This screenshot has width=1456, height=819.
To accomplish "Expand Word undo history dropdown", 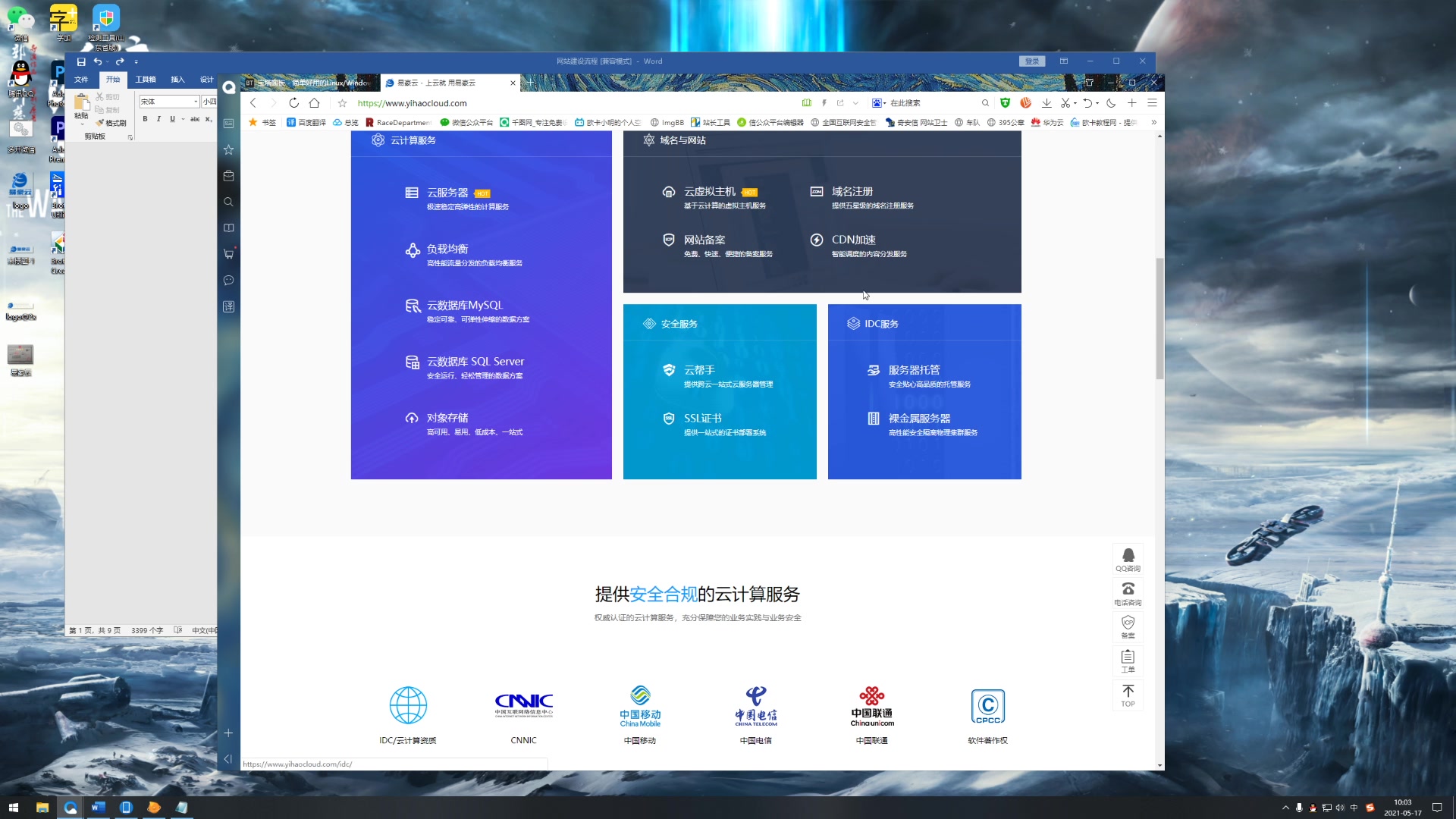I will (x=107, y=61).
